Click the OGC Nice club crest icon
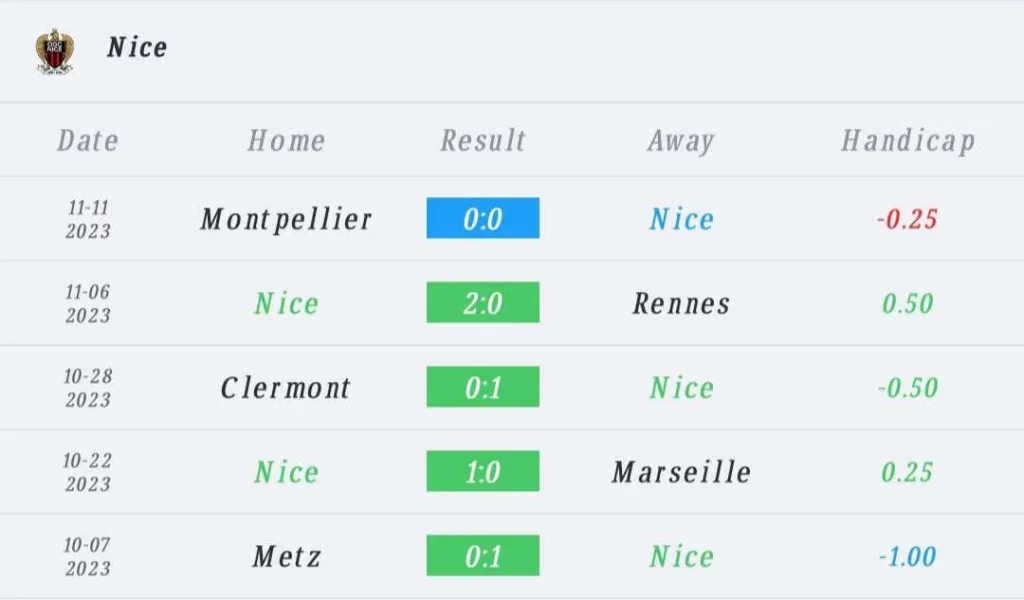Image resolution: width=1024 pixels, height=600 pixels. 55,52
